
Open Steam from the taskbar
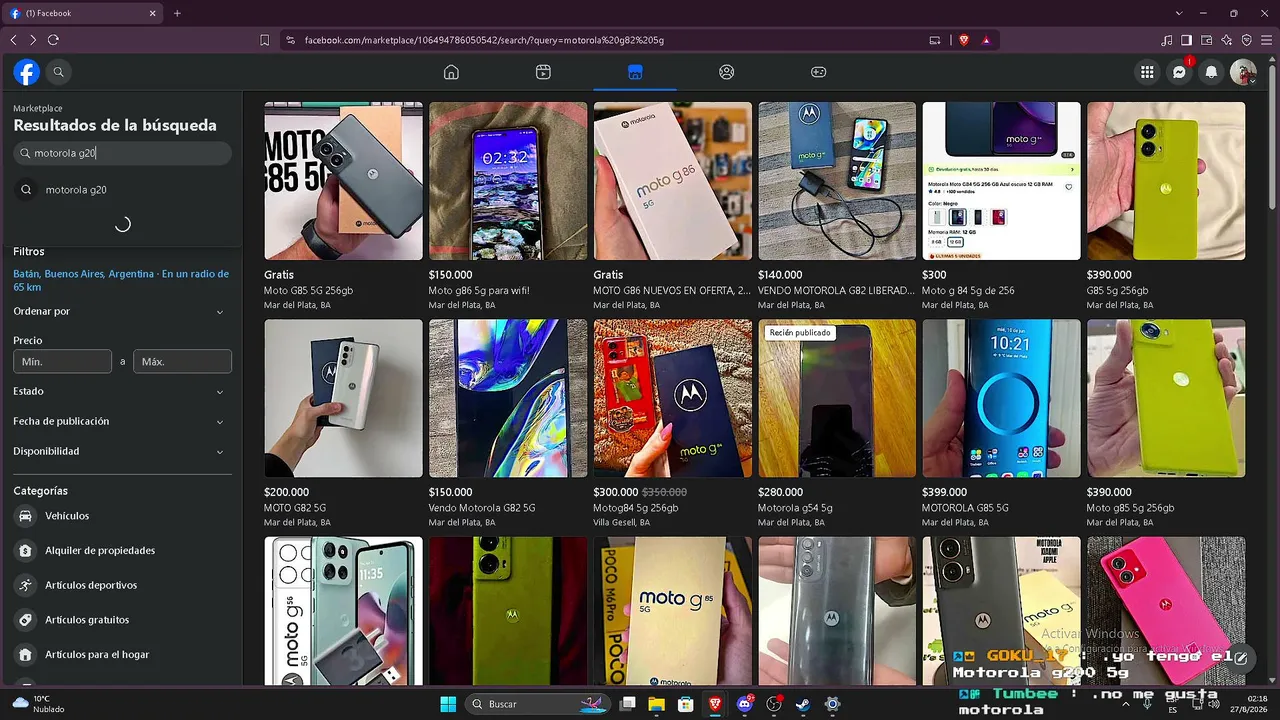coord(802,704)
